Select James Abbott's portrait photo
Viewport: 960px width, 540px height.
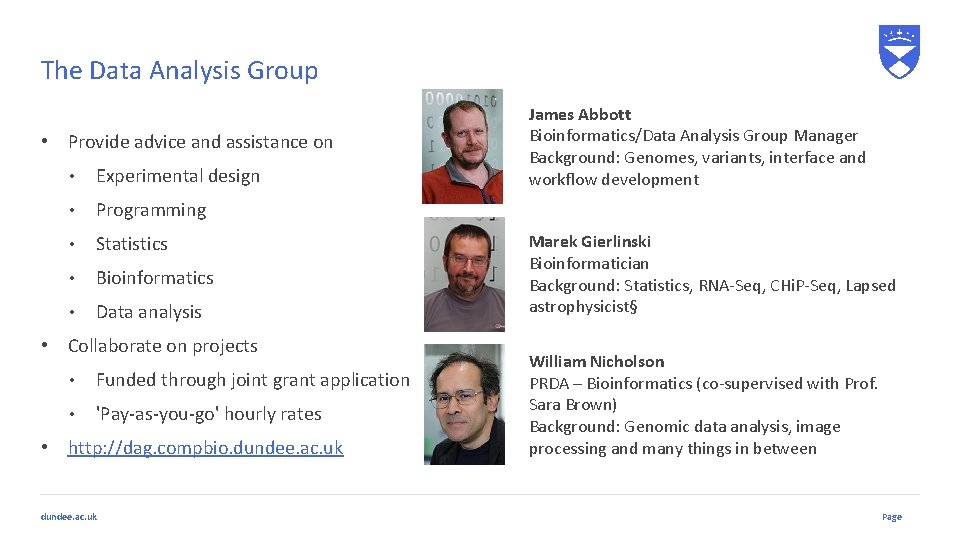click(x=462, y=146)
